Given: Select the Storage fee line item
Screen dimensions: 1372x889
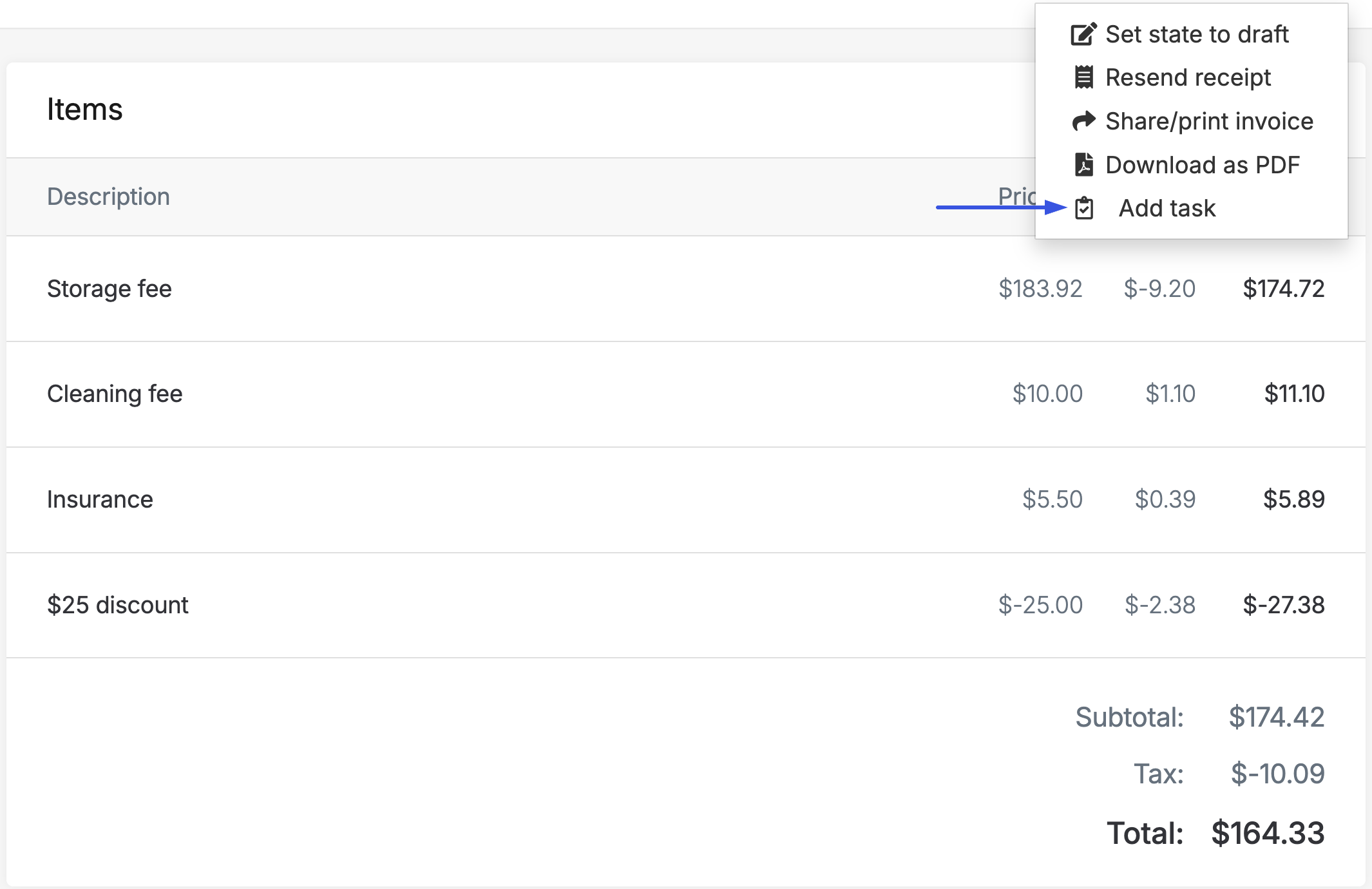Looking at the screenshot, I should point(110,289).
